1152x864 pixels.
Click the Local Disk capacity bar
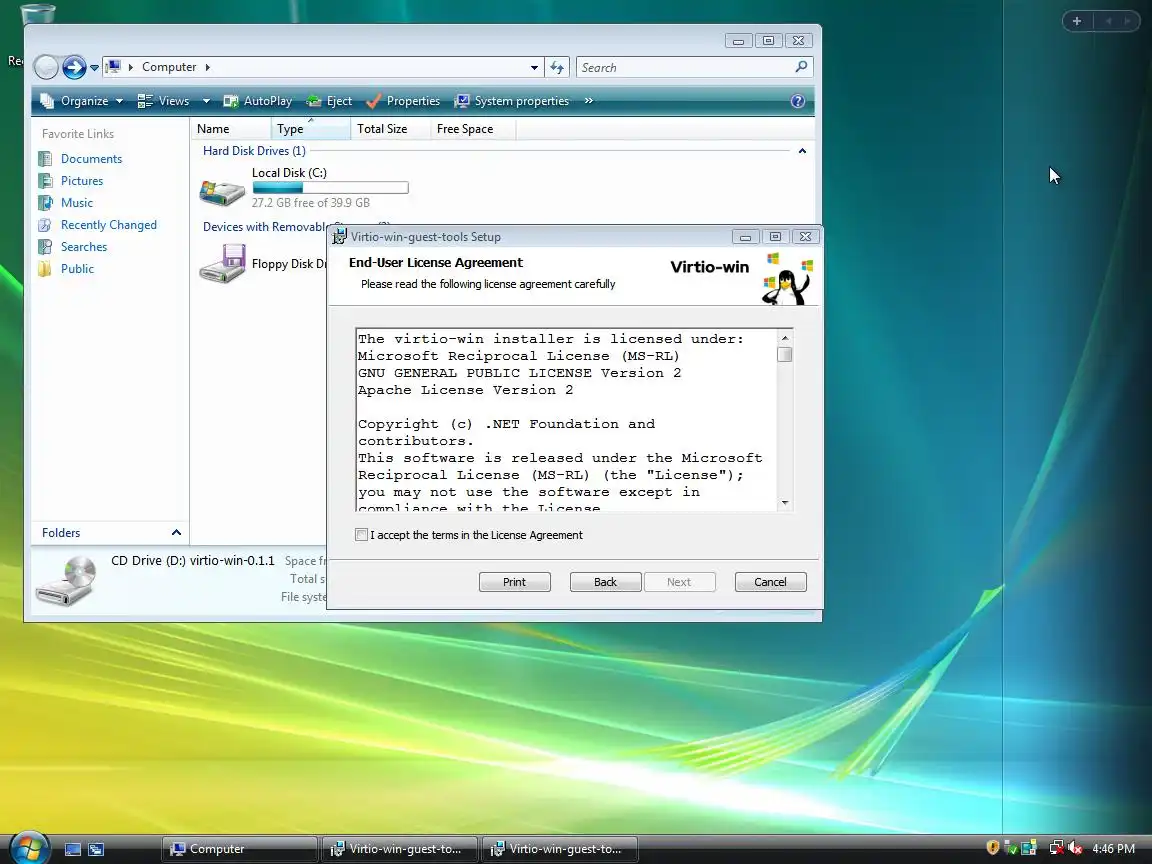tap(330, 188)
